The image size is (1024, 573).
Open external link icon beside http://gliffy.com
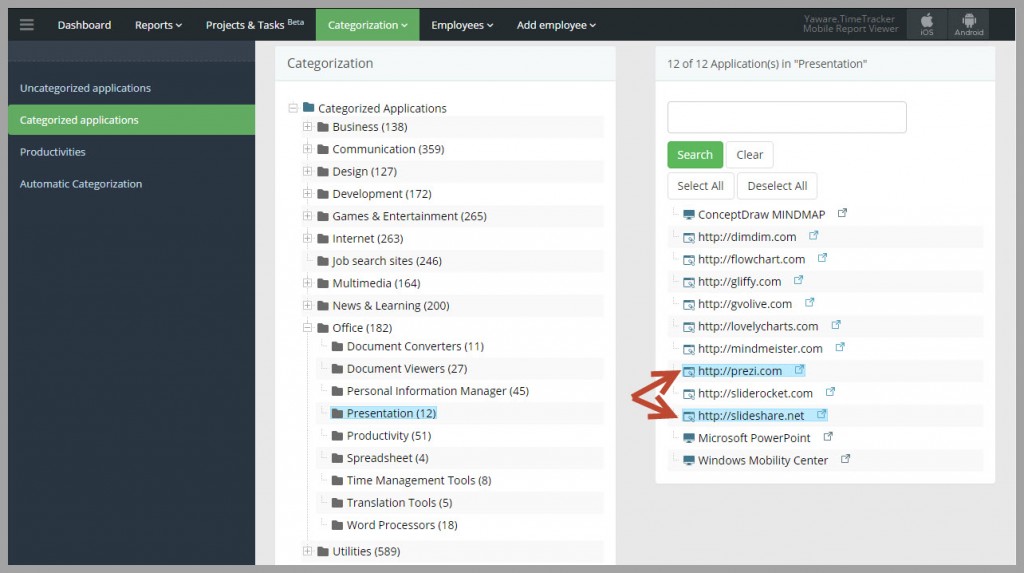point(798,280)
